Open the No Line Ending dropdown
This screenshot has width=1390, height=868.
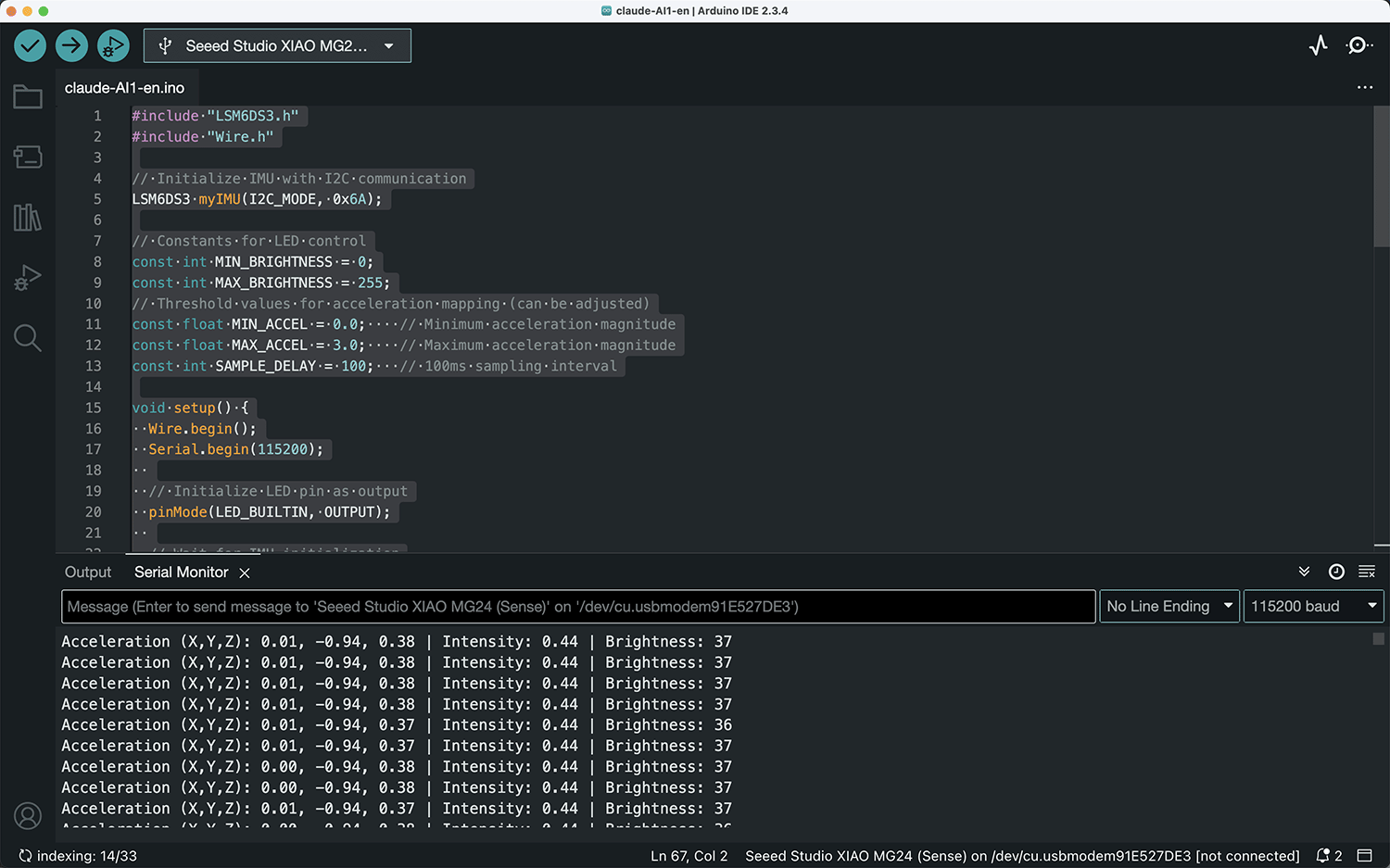tap(1169, 606)
